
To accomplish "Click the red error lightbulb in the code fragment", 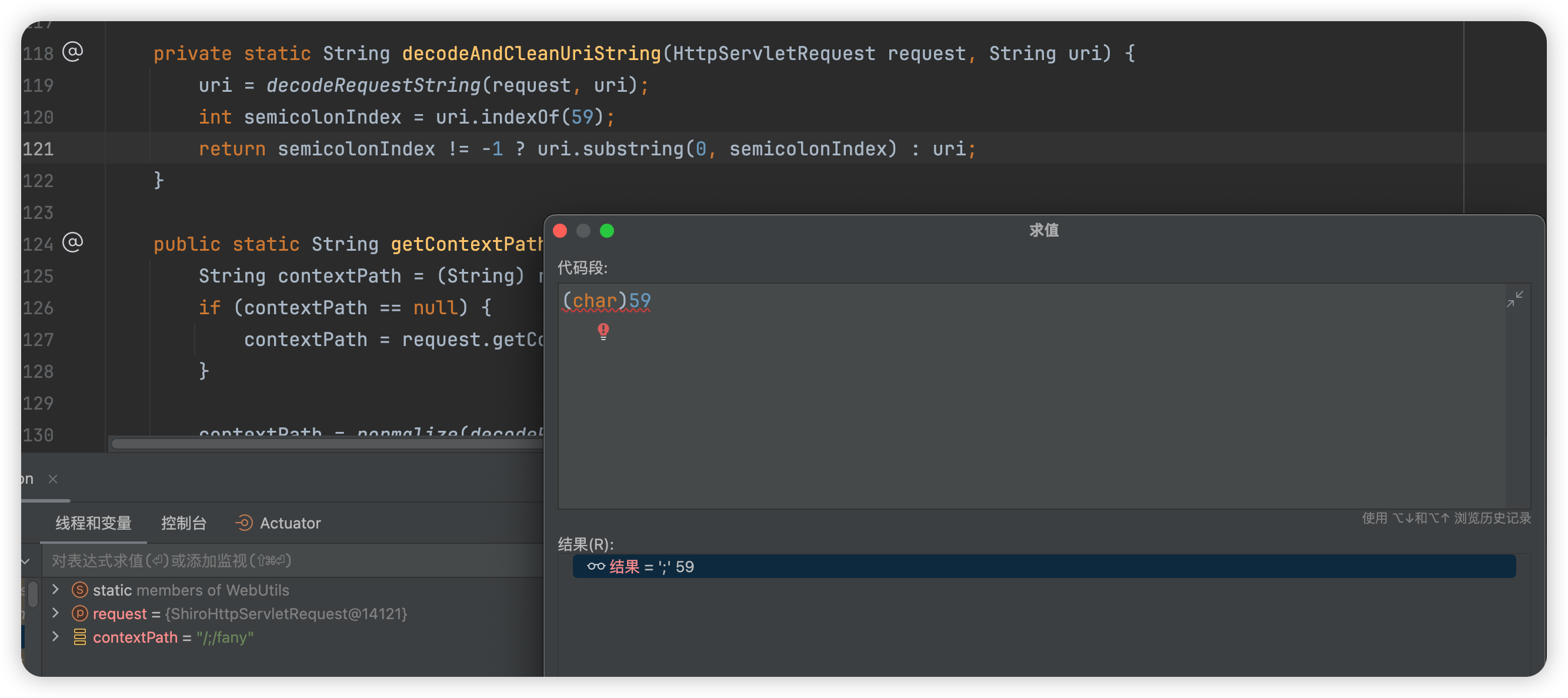I will (603, 331).
